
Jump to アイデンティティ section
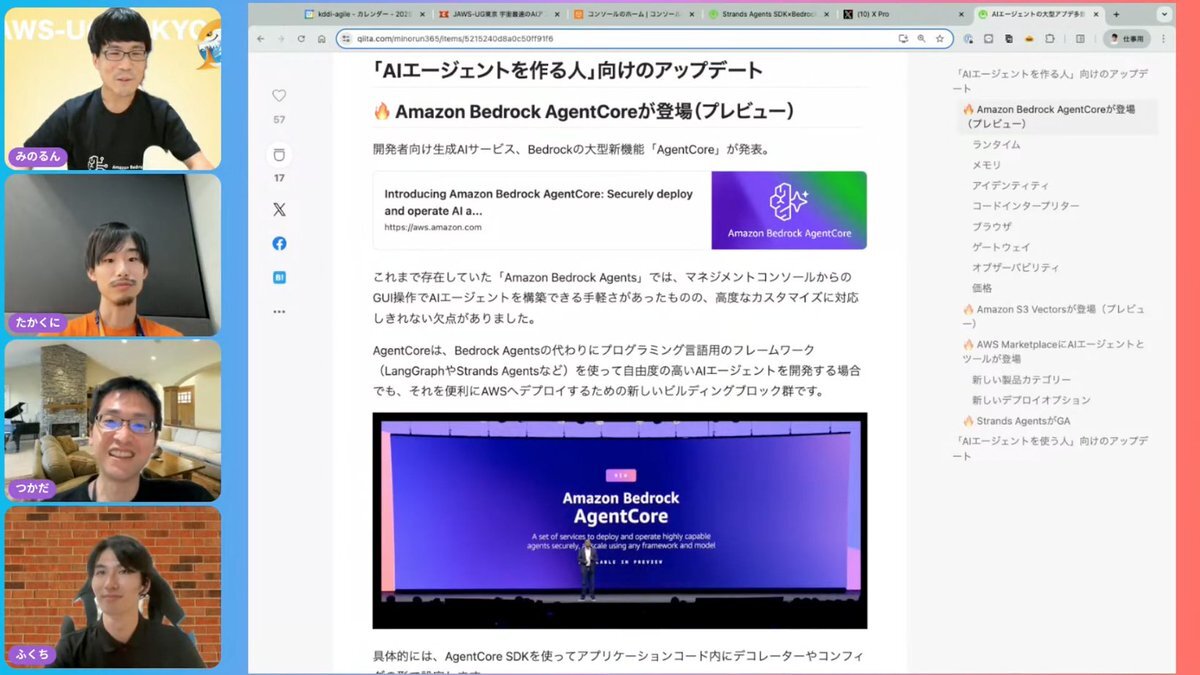[x=1010, y=186]
